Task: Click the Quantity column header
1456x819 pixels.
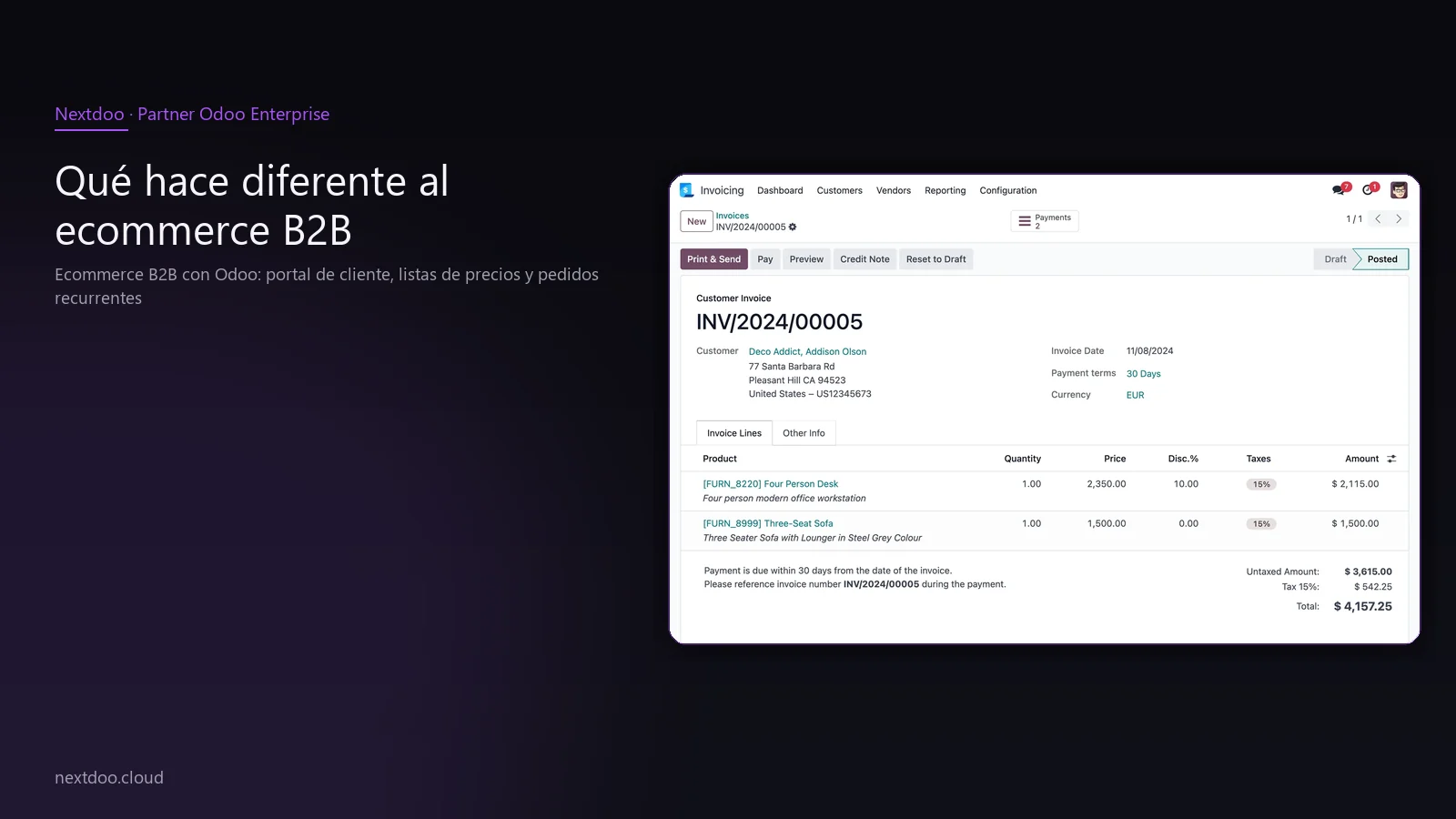Action: click(x=1022, y=459)
